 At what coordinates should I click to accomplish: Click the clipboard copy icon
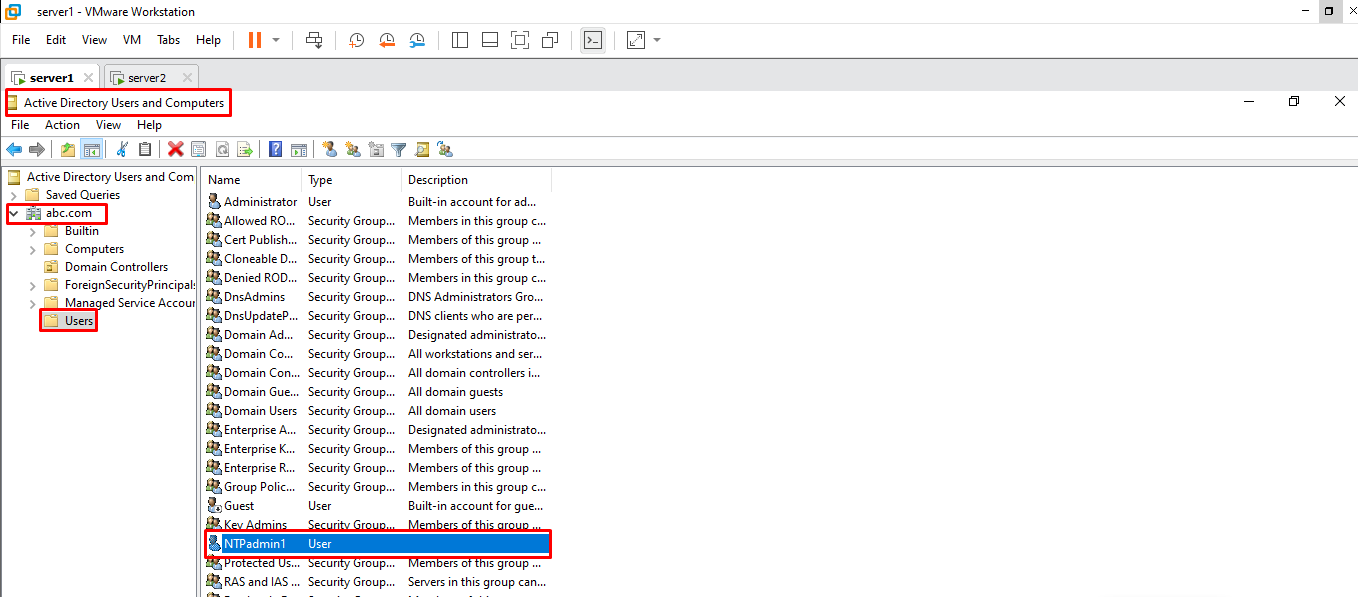pyautogui.click(x=145, y=149)
